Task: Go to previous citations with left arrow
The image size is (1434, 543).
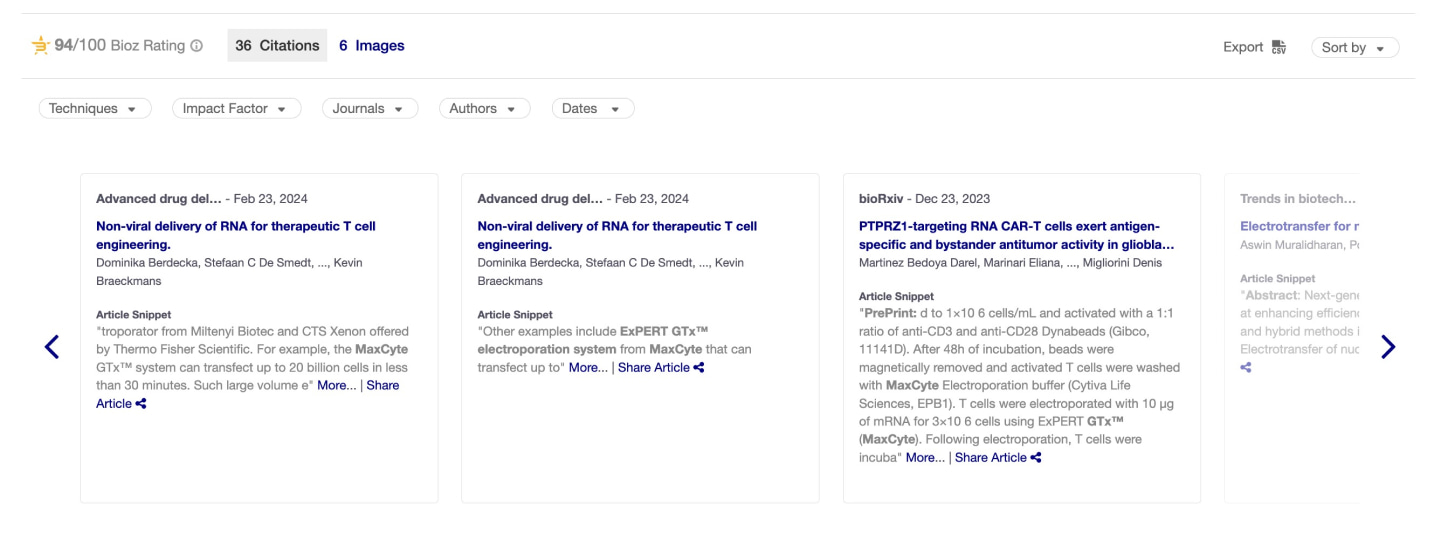Action: (52, 347)
